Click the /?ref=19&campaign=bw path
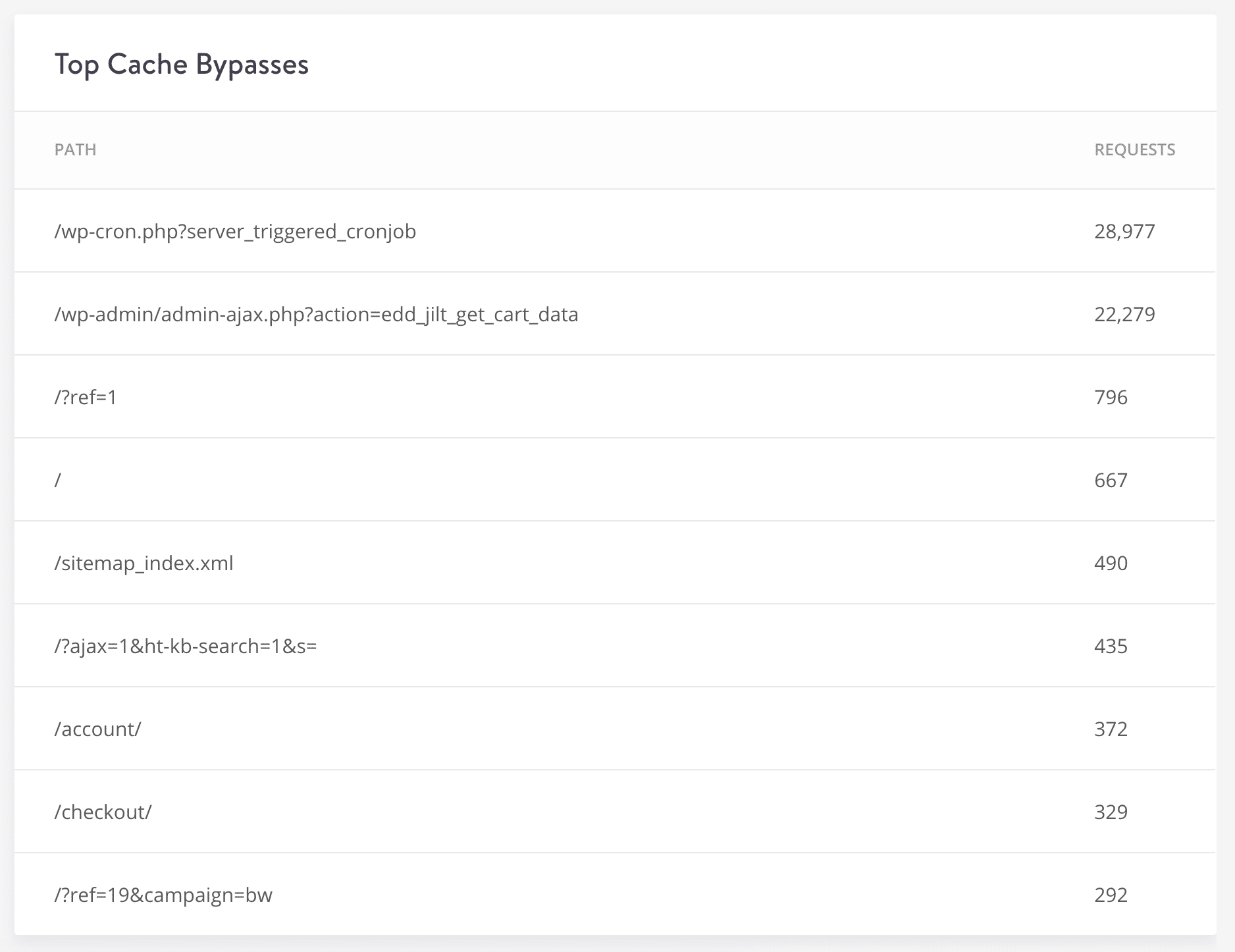 pyautogui.click(x=165, y=895)
